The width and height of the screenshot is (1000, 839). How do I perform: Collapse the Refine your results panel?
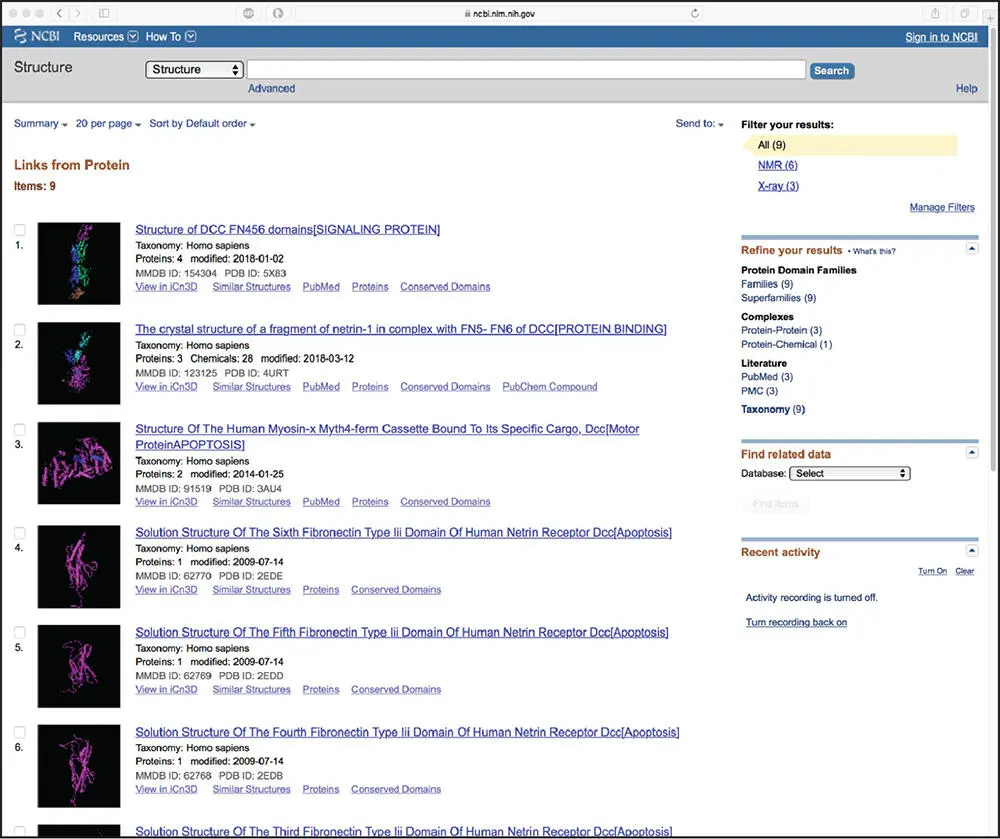[971, 249]
